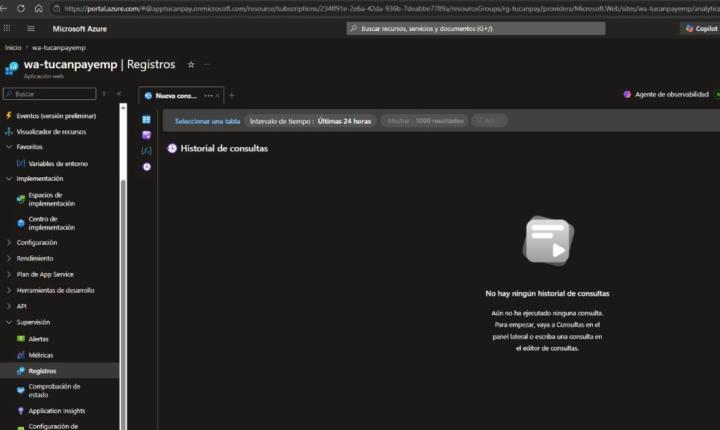Open Métricas in the sidebar
The height and width of the screenshot is (430, 720).
pos(40,355)
